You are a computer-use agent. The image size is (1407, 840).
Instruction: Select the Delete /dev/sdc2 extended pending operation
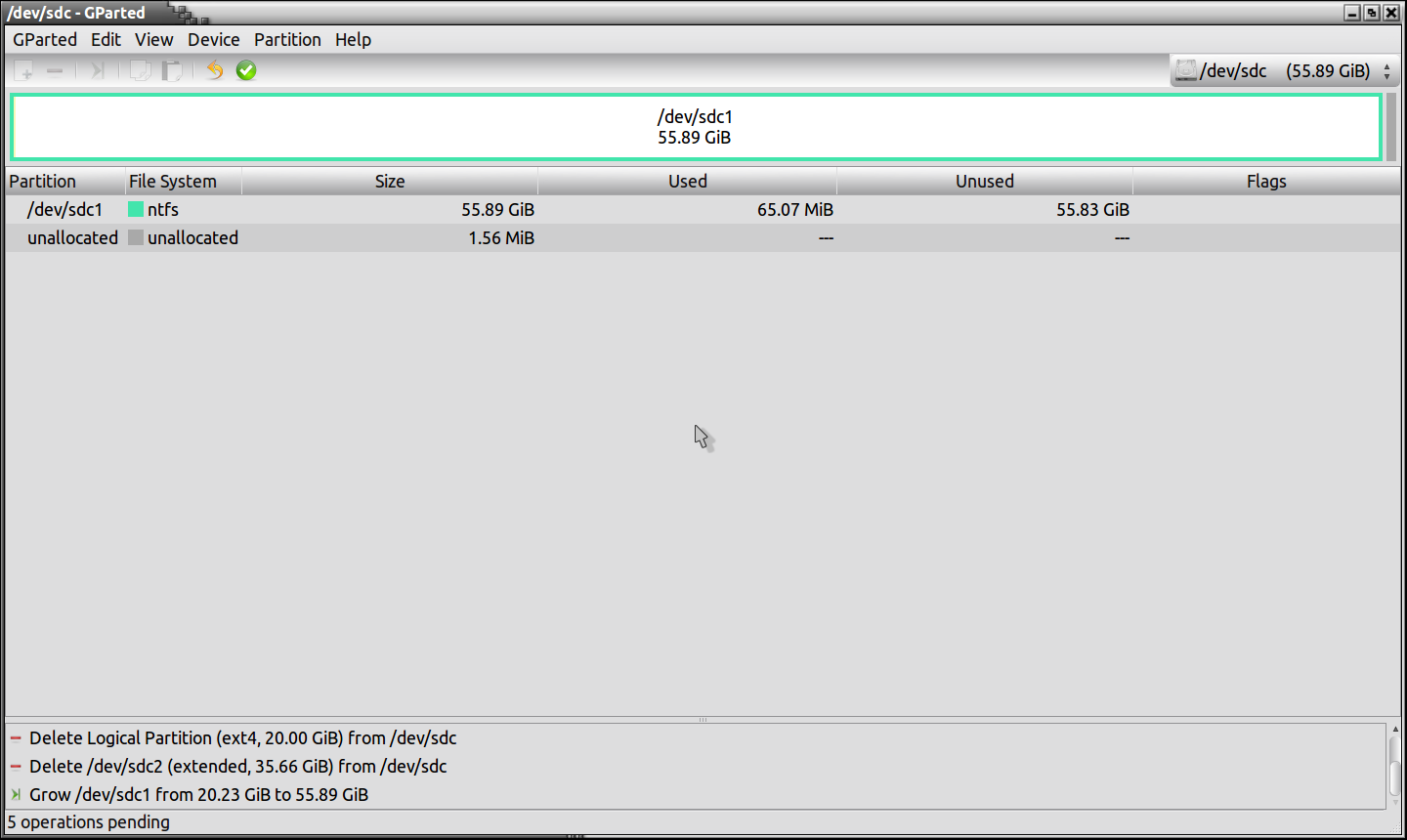click(237, 767)
